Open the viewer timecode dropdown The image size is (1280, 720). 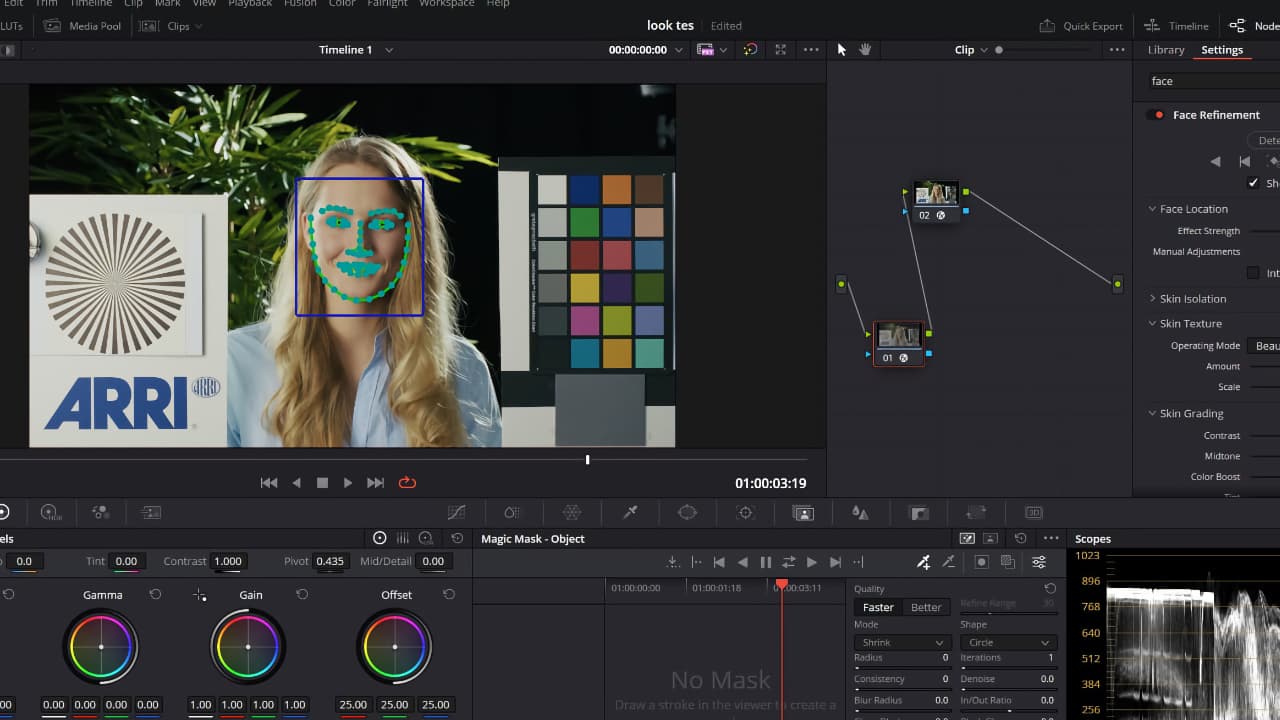click(x=679, y=50)
